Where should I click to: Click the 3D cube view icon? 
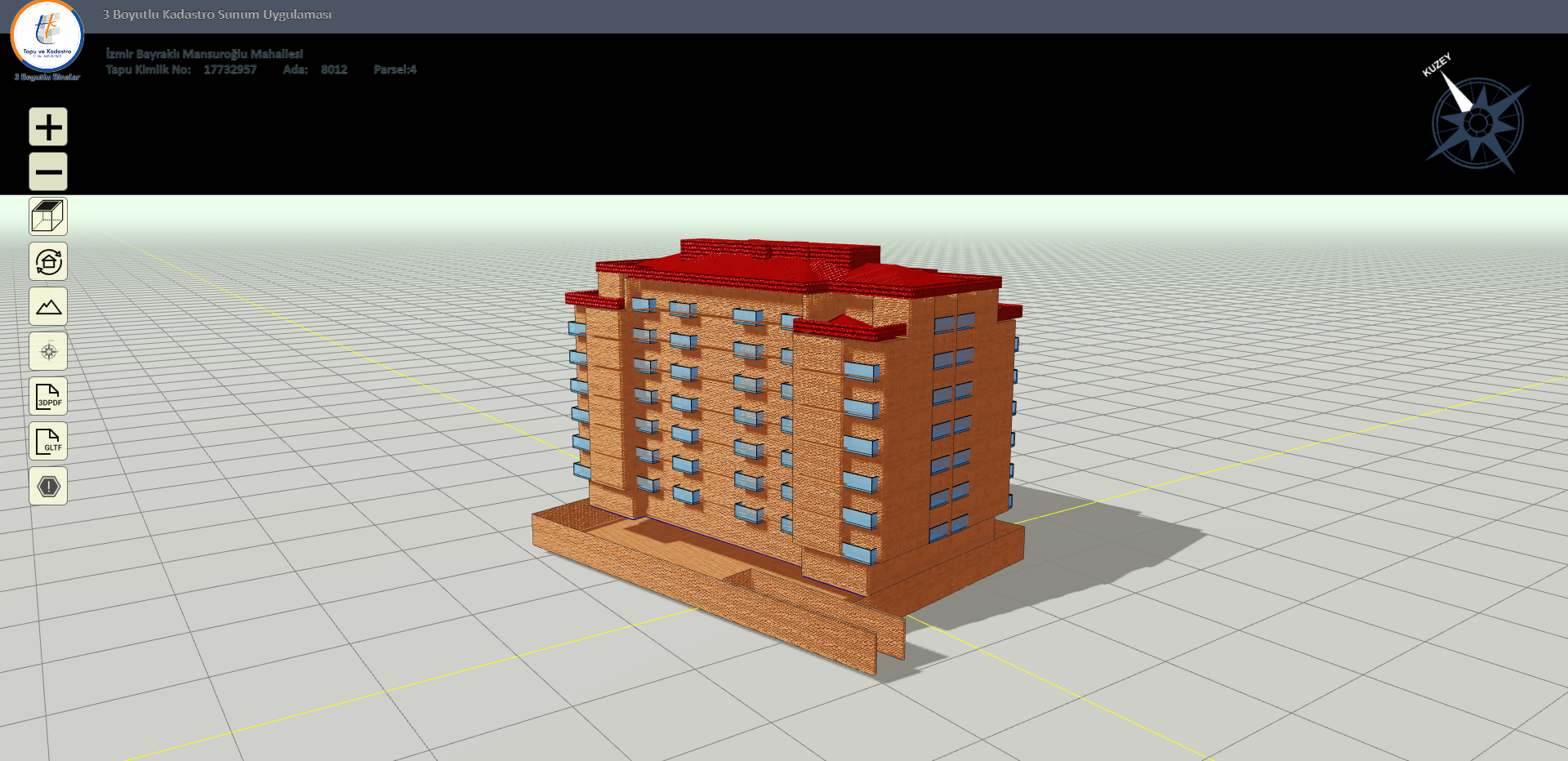(x=48, y=217)
